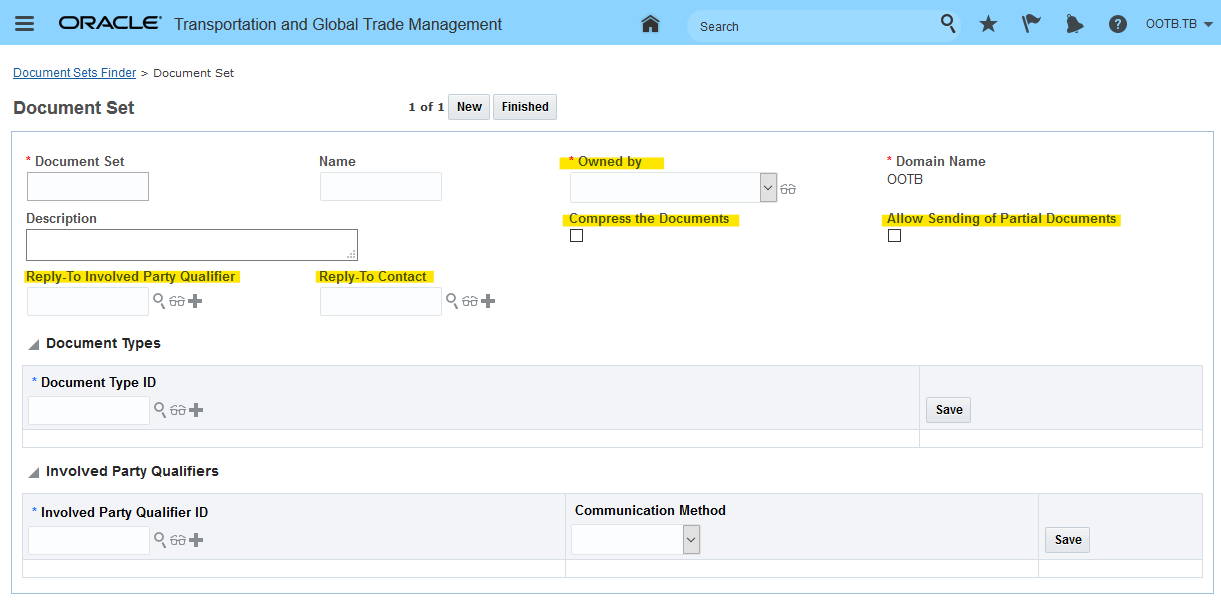View Document Type ID glasses icon
This screenshot has height=604, width=1221.
point(178,410)
